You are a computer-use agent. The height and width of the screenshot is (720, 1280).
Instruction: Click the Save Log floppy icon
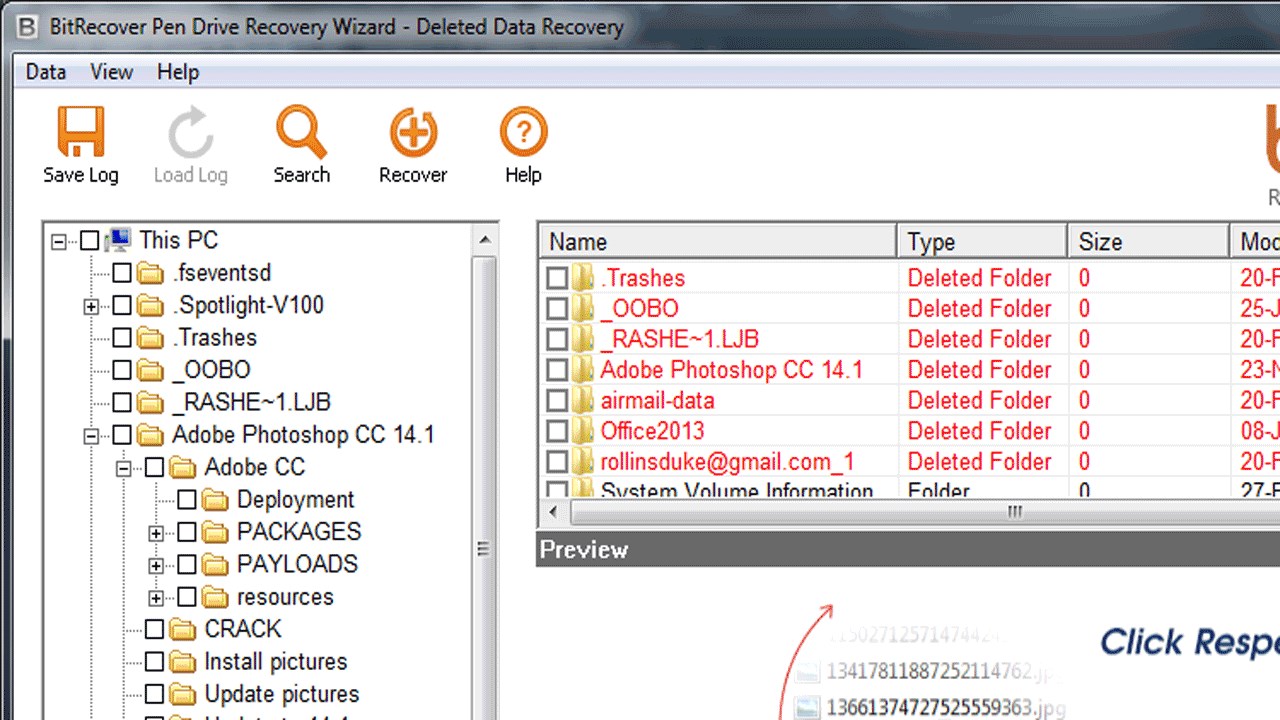[x=80, y=131]
